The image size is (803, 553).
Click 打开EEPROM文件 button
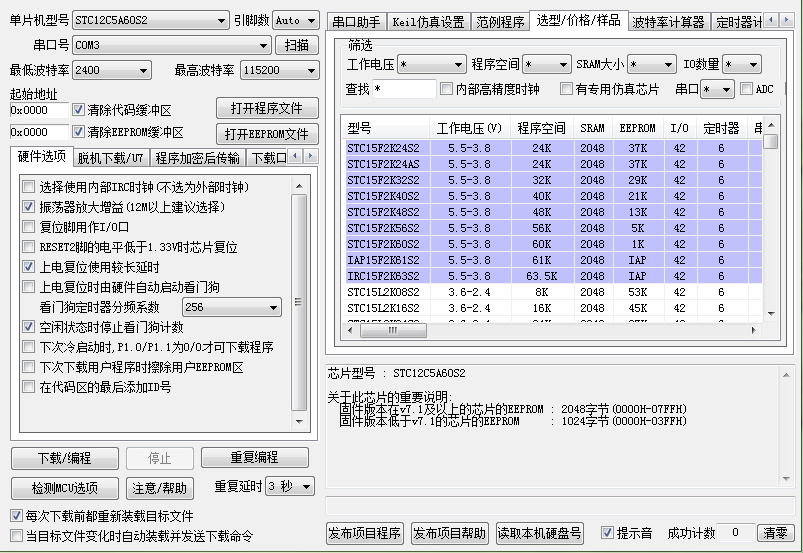[x=267, y=134]
